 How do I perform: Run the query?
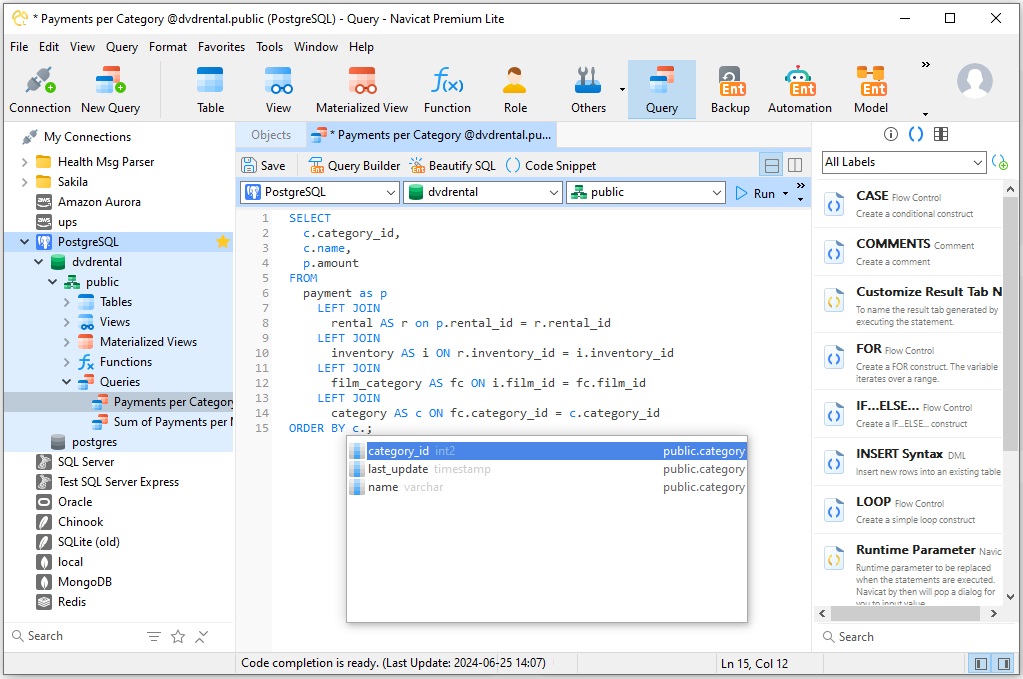coord(756,194)
